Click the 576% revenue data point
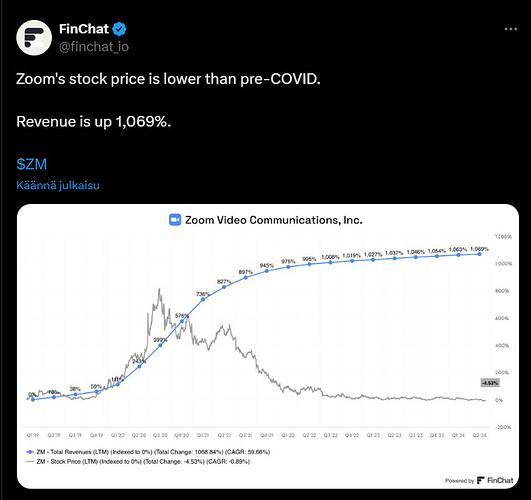Viewport: 531px width, 500px height. (x=182, y=321)
